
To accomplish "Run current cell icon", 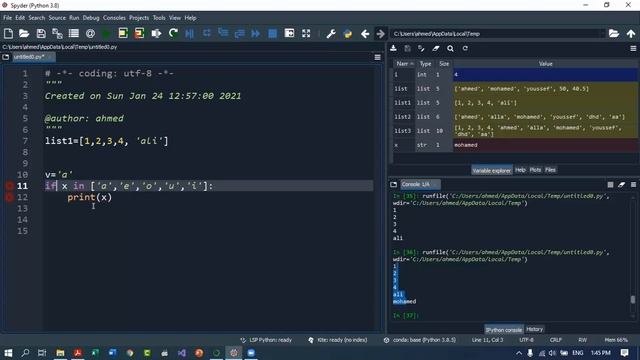I will [x=123, y=33].
